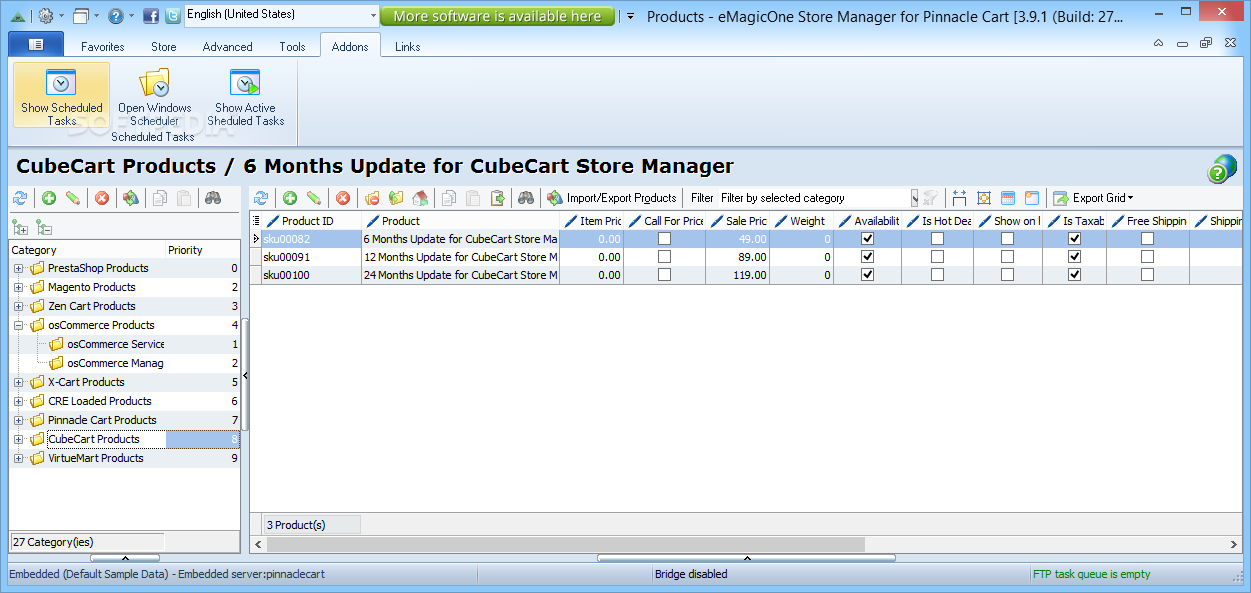Click the Priority column header

click(x=202, y=250)
